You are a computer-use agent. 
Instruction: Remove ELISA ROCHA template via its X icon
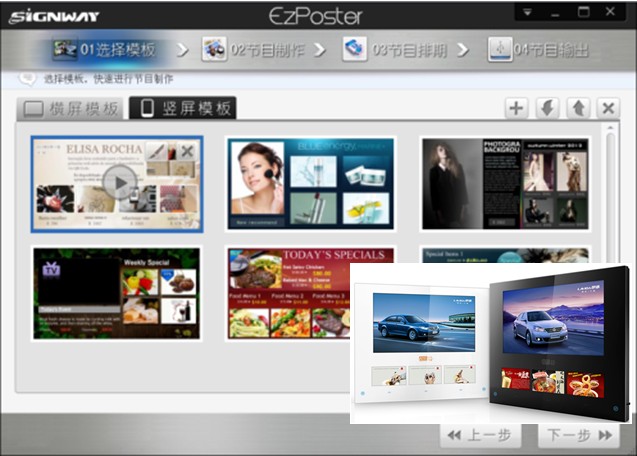[187, 151]
